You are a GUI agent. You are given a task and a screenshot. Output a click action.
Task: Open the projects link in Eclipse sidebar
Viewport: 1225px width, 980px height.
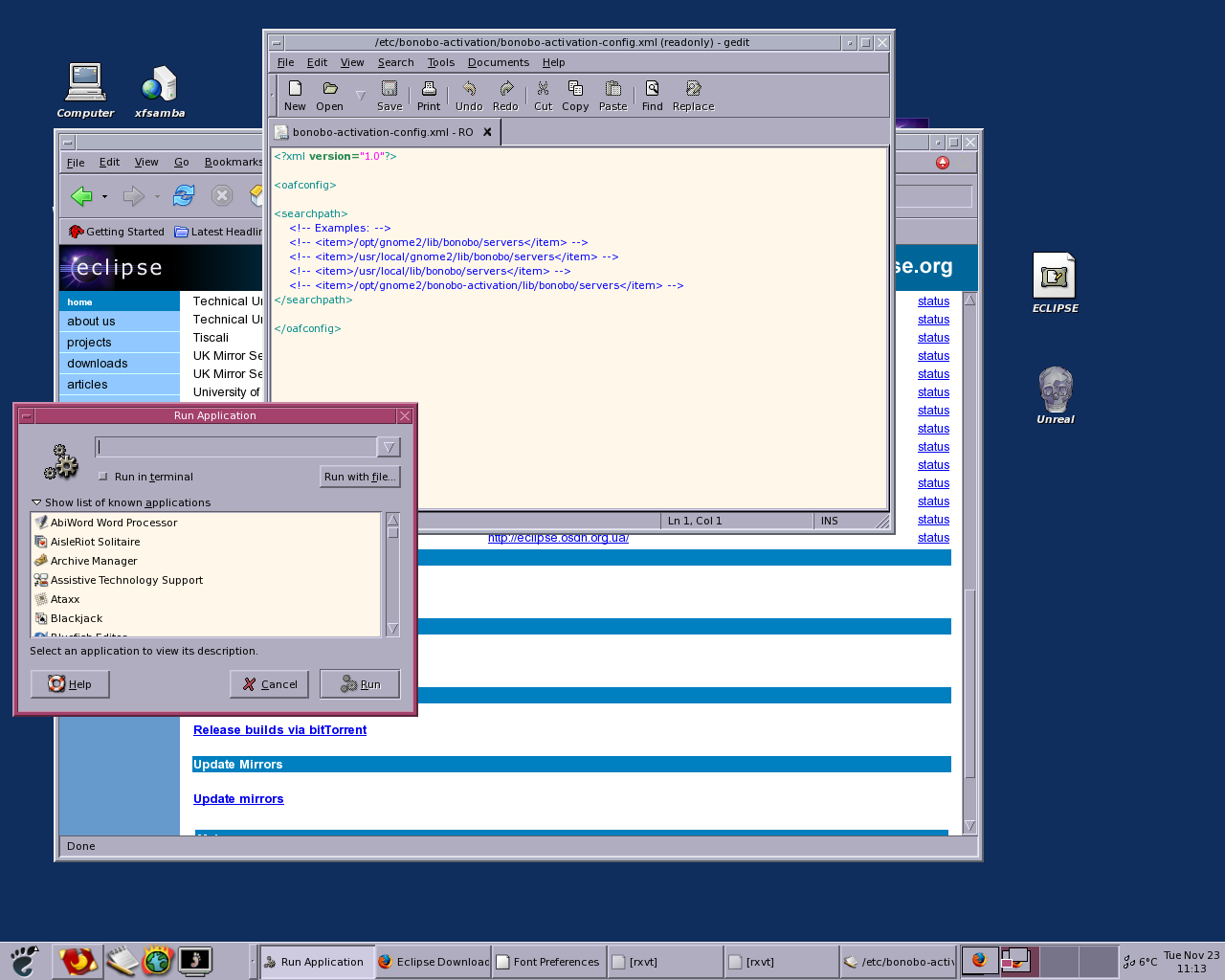pos(89,343)
